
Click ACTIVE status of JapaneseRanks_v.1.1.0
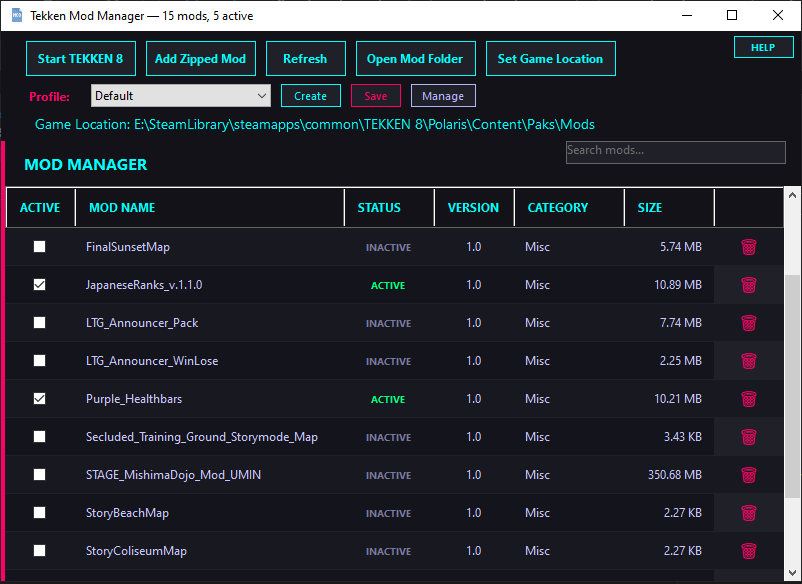coord(388,285)
